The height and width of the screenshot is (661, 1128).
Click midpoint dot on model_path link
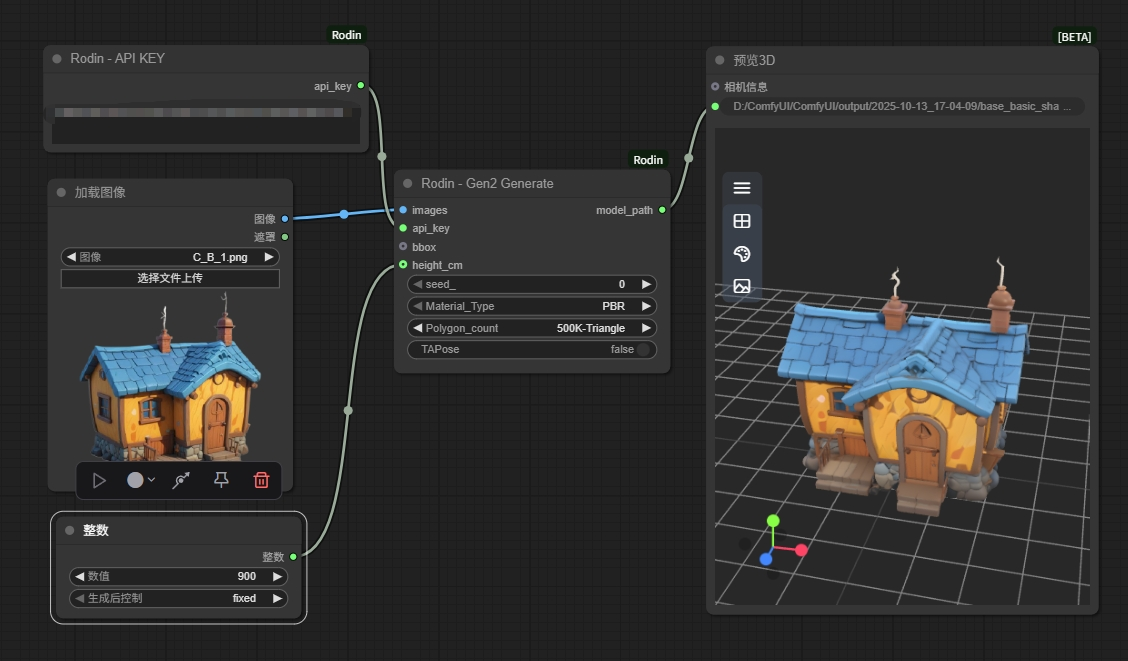tap(688, 158)
